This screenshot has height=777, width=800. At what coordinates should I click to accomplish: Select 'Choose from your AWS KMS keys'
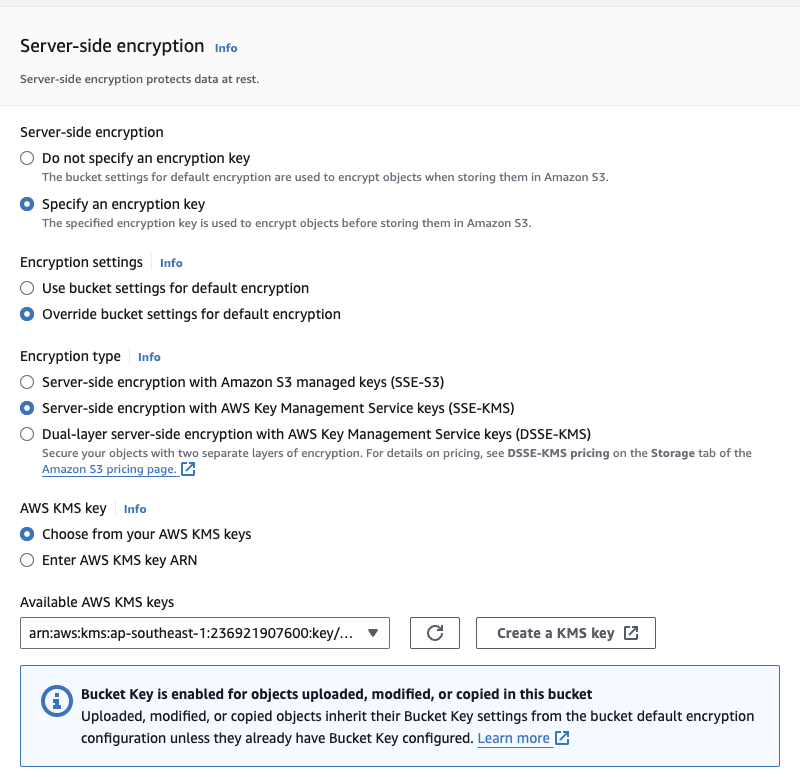click(x=27, y=534)
